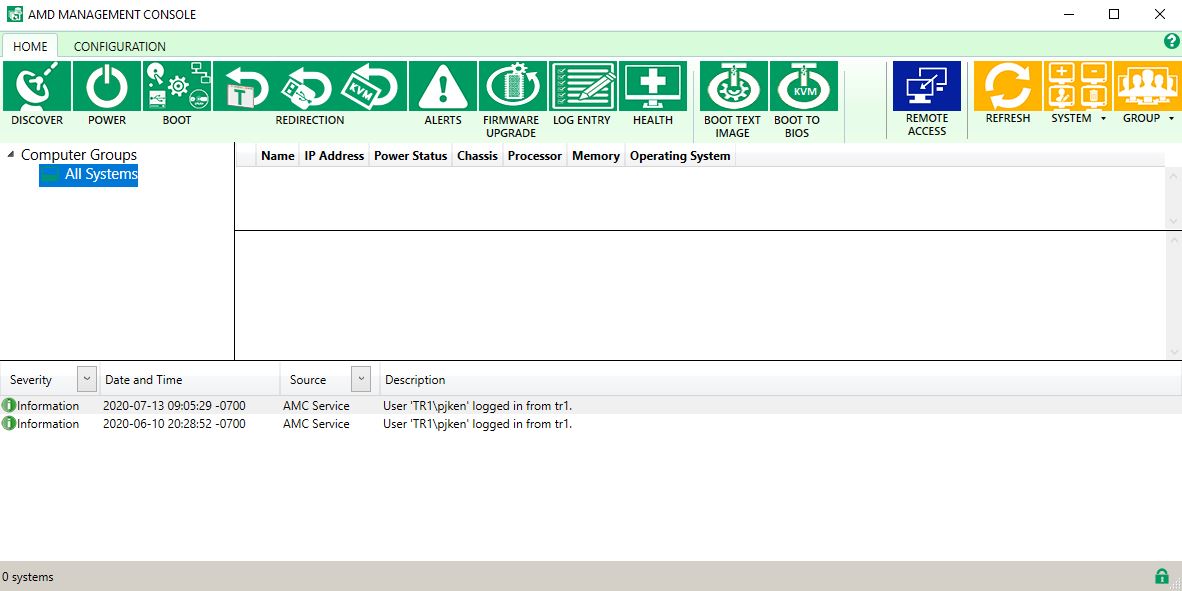
Task: Click the '0 systems' status bar text
Action: tap(28, 577)
